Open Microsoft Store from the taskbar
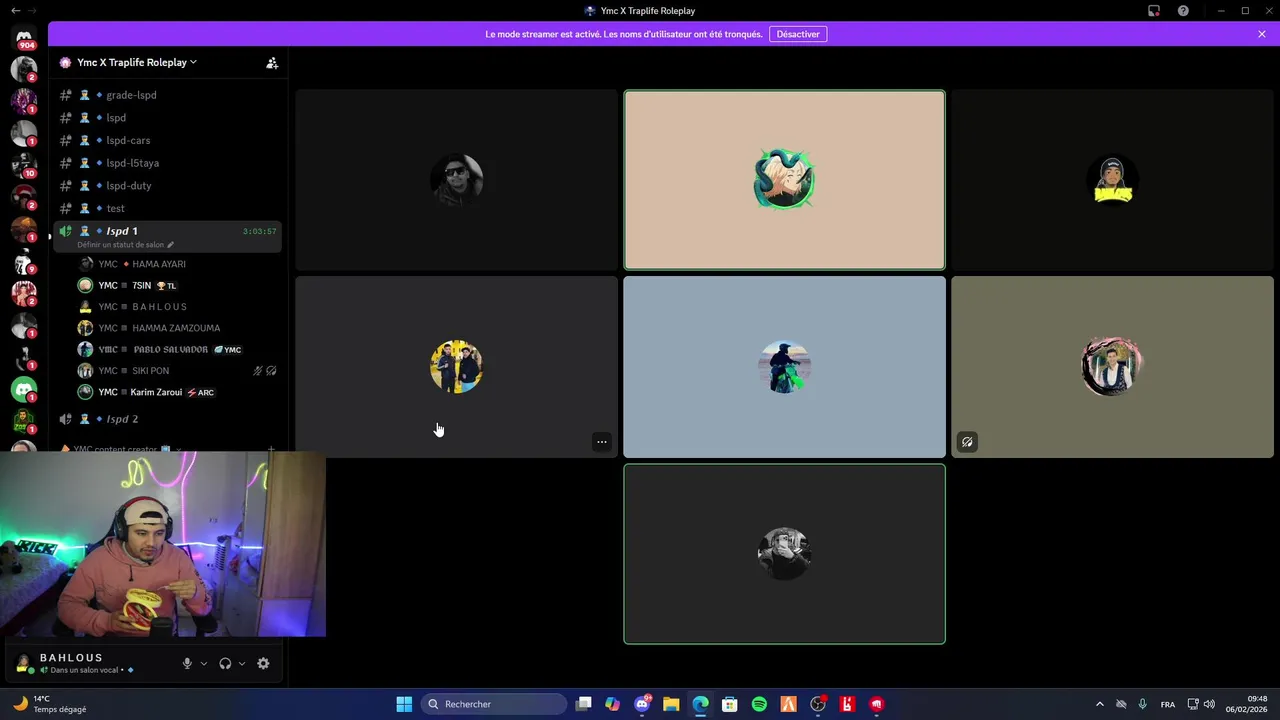Image resolution: width=1280 pixels, height=720 pixels. click(730, 704)
